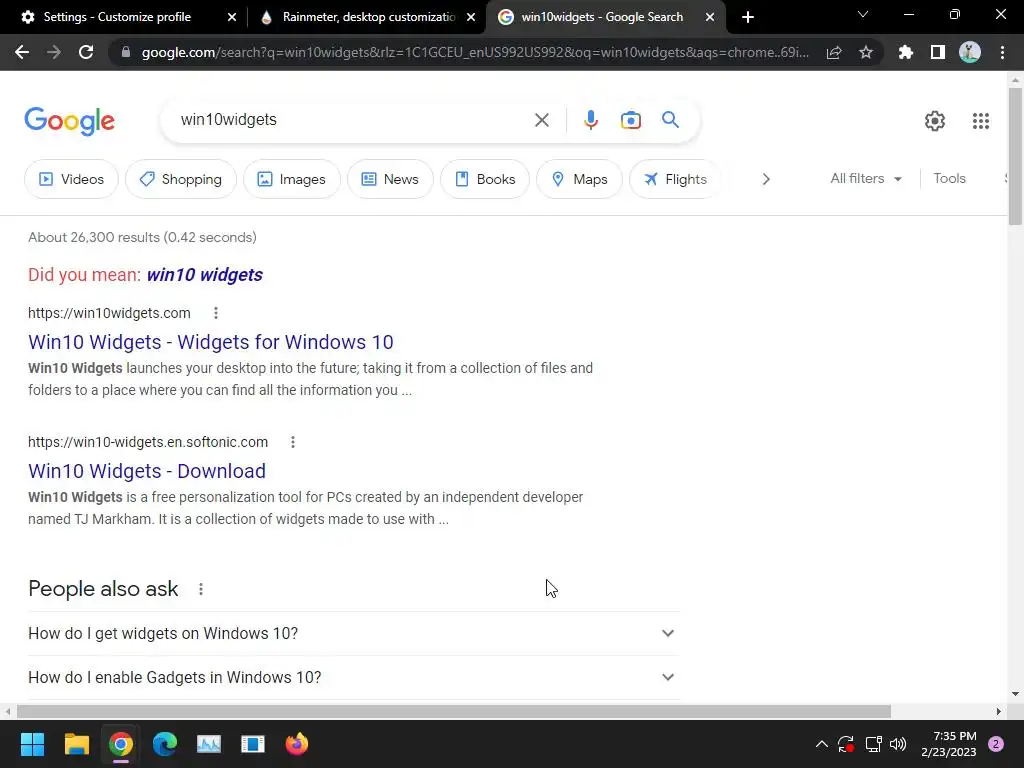Open the notification center badge

pos(996,744)
